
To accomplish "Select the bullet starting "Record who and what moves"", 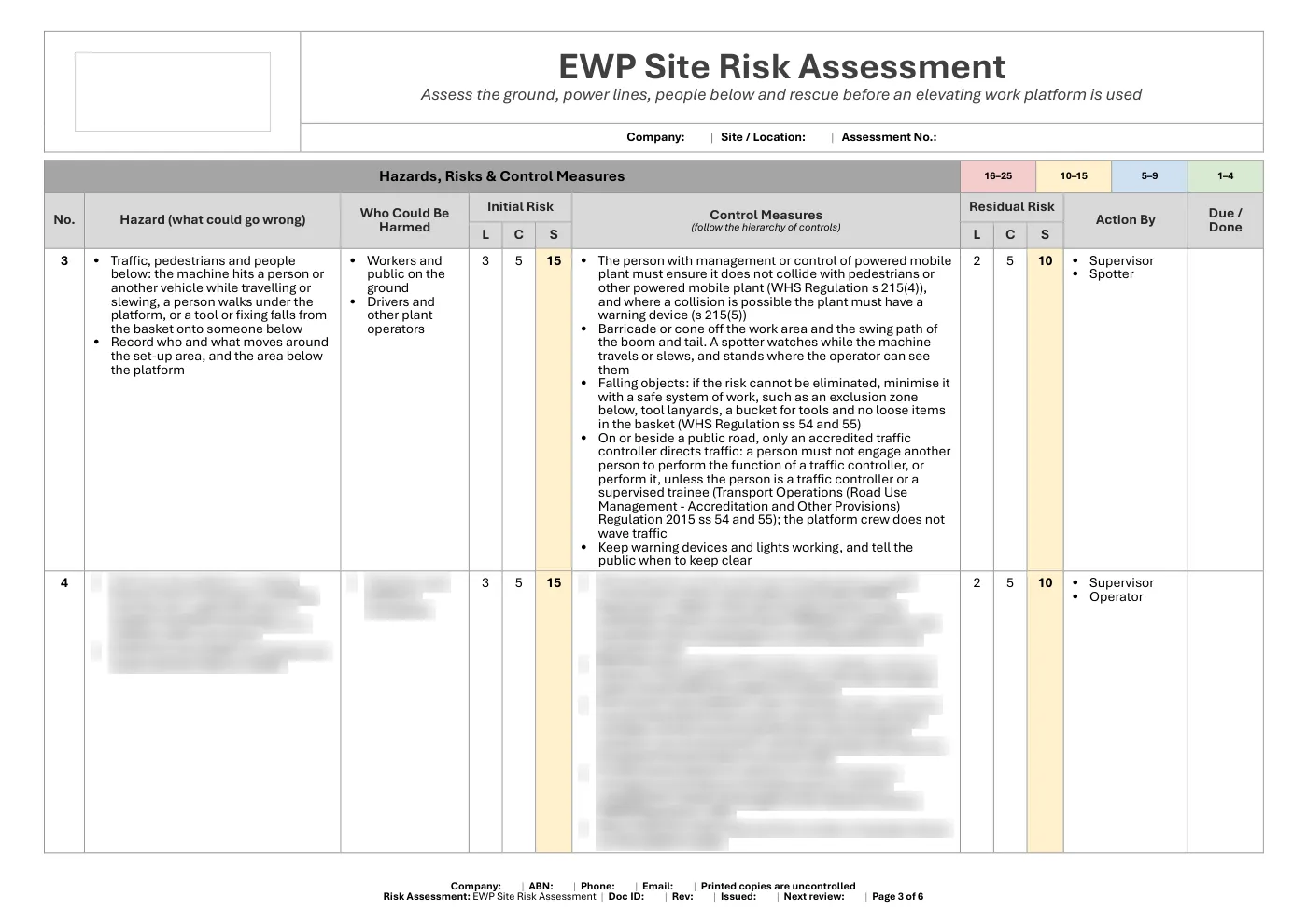I will click(x=219, y=357).
